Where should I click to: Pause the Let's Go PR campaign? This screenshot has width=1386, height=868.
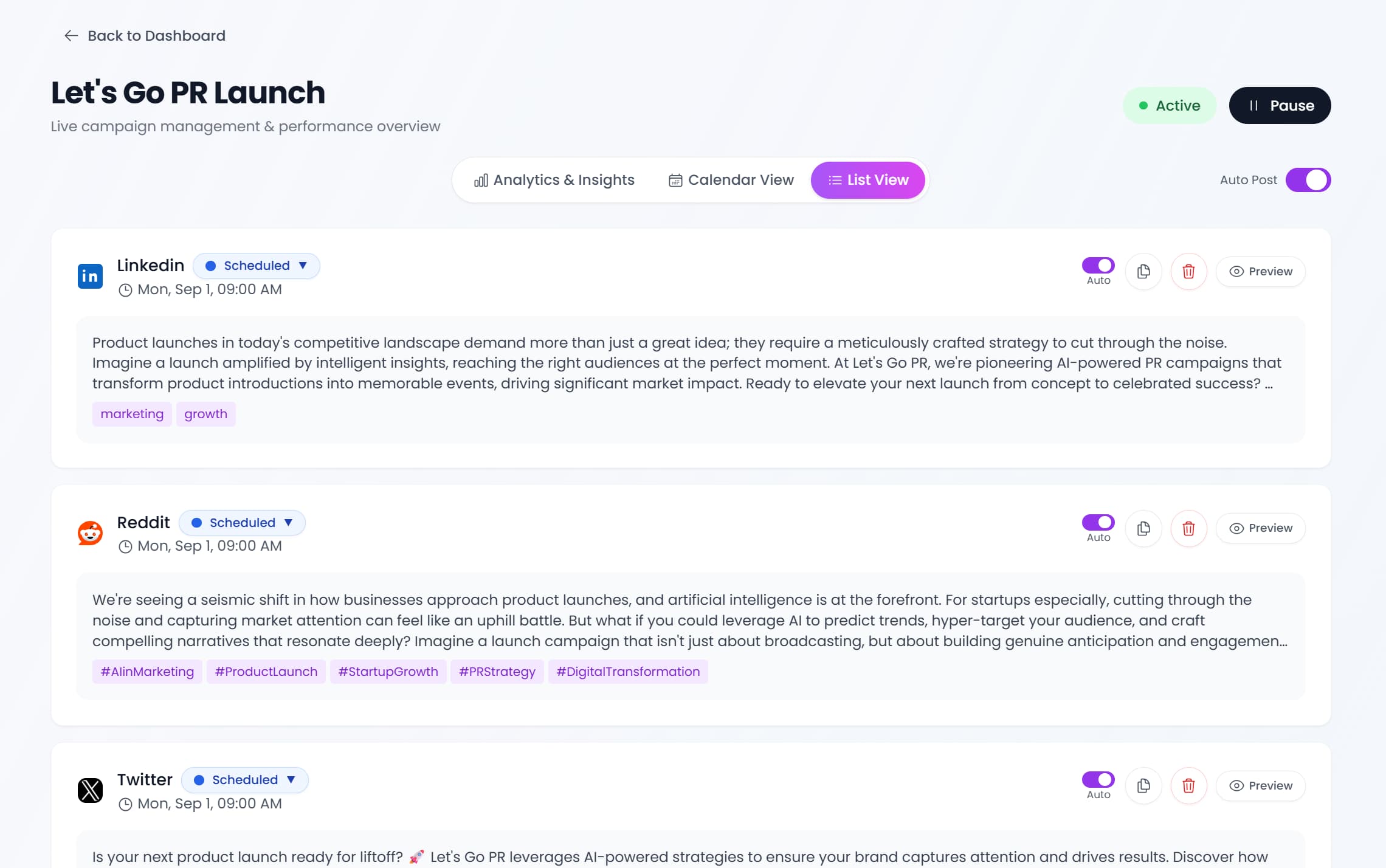pos(1280,105)
